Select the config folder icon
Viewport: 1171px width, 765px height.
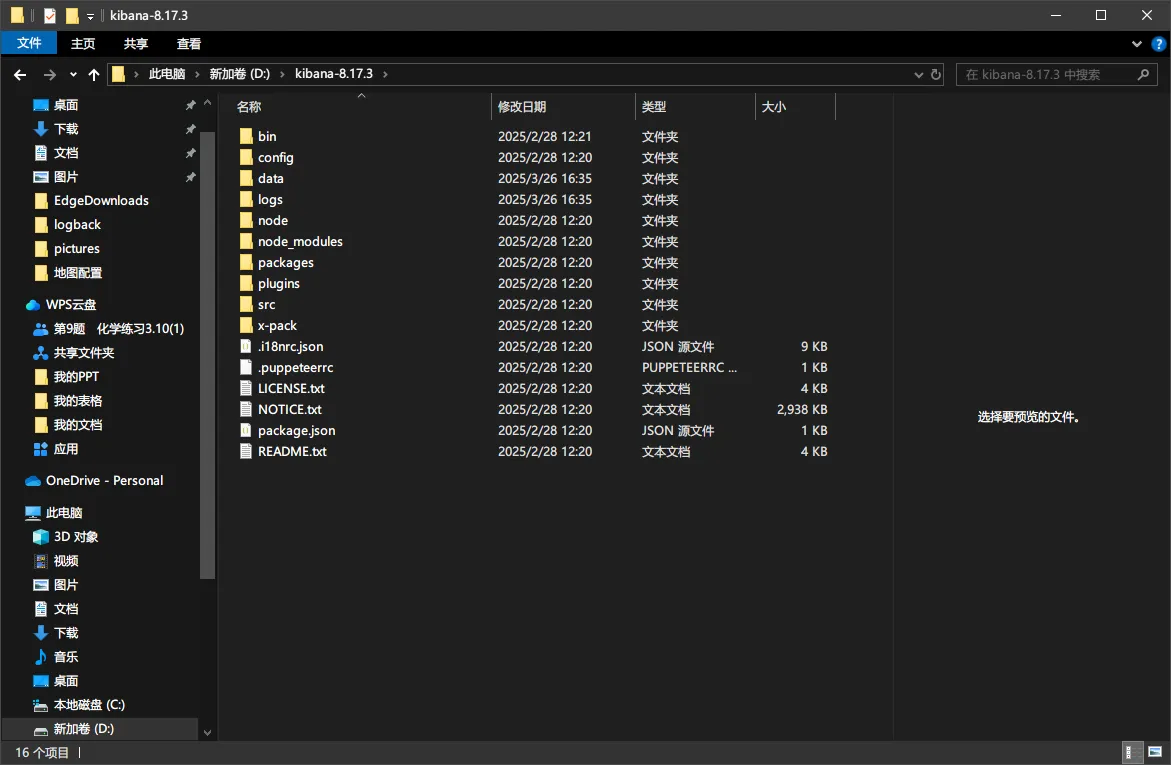point(246,158)
